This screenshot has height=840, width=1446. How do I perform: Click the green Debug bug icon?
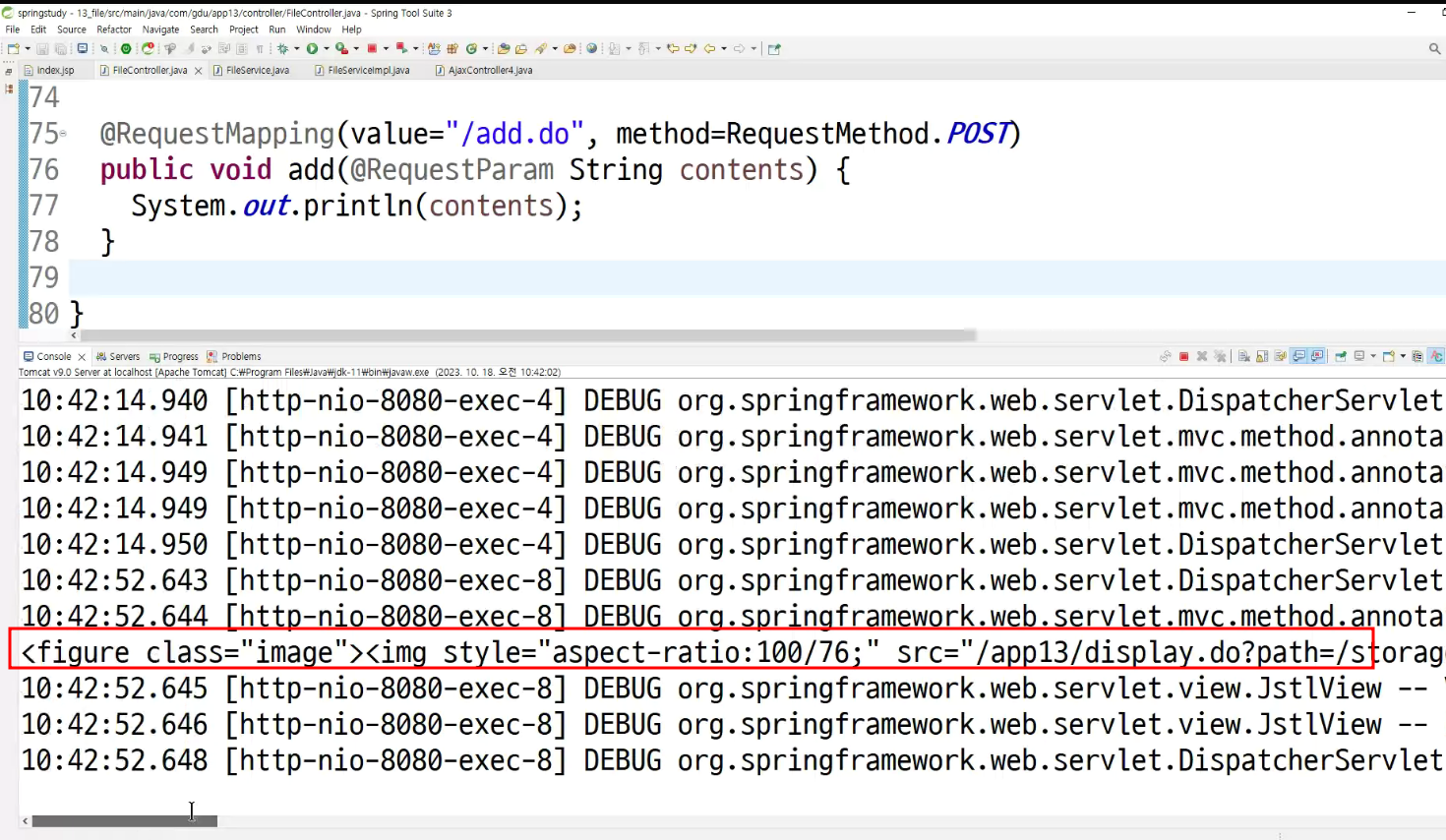tap(282, 48)
